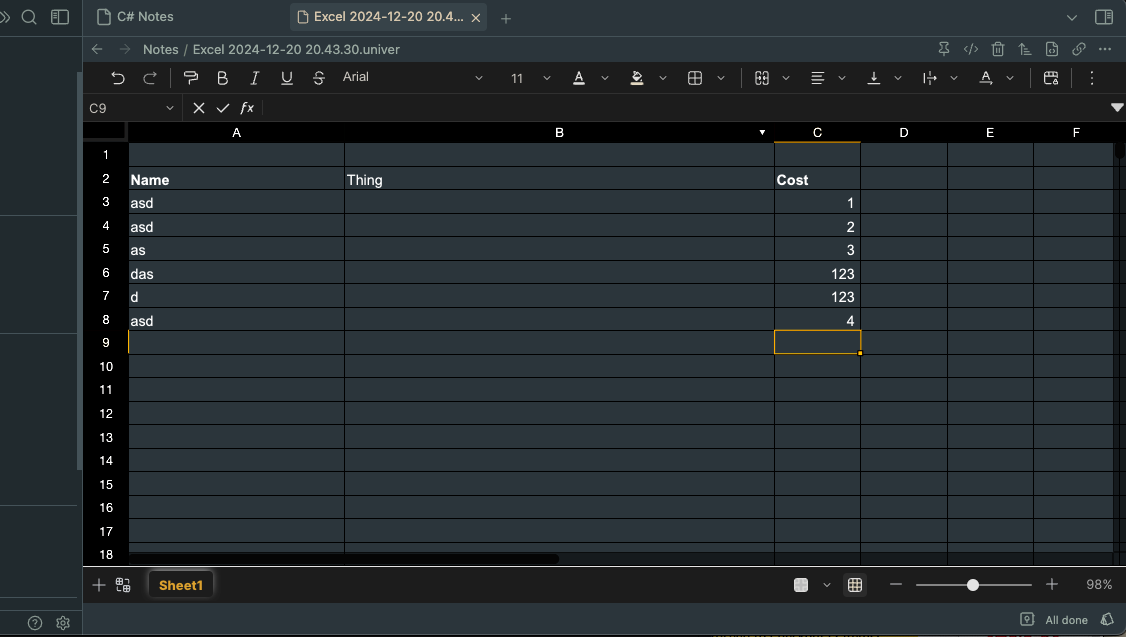Click the zoom slider handle
The image size is (1126, 637).
[972, 585]
